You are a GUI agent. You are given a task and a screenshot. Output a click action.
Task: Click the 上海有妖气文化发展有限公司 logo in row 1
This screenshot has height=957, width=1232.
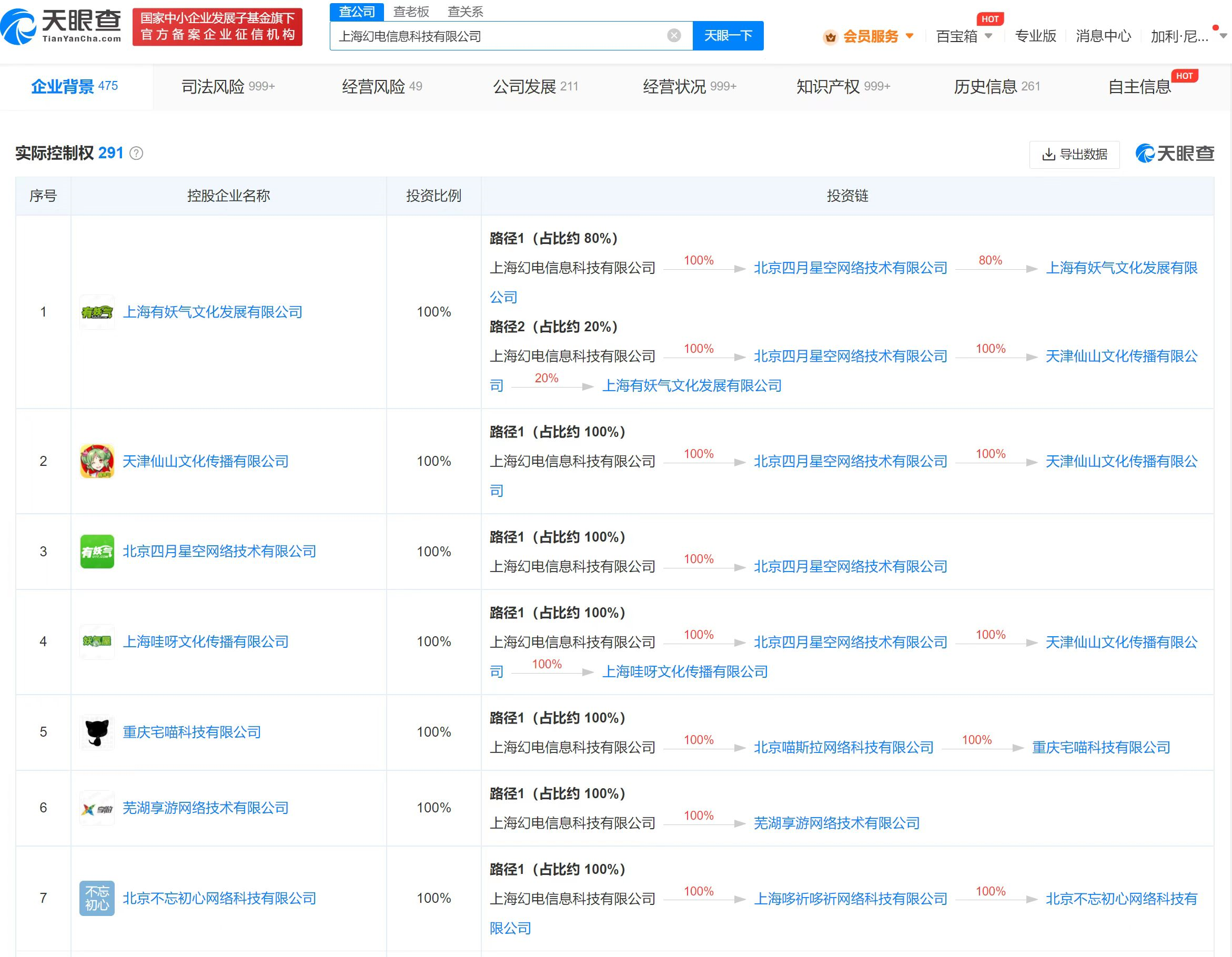97,312
